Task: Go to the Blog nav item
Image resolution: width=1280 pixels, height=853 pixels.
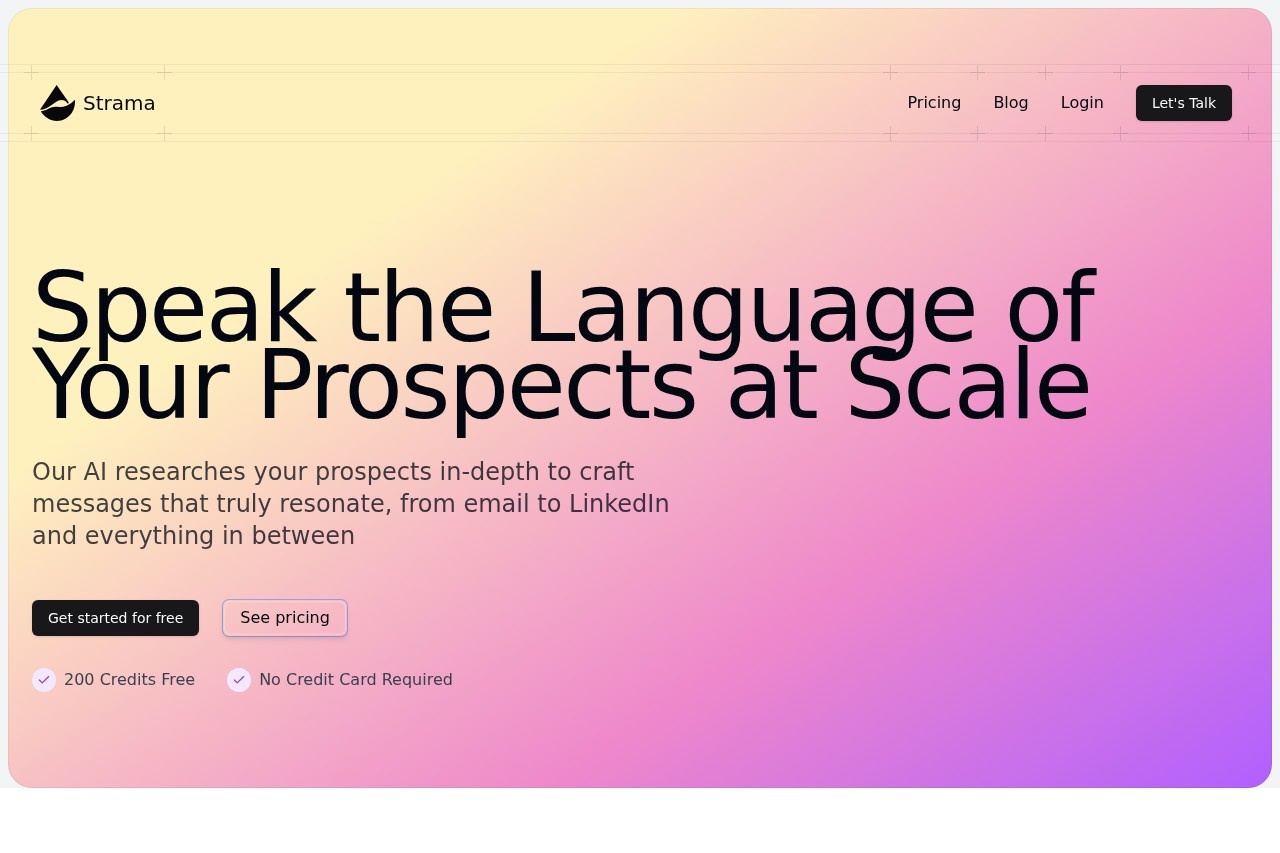Action: [x=1010, y=102]
